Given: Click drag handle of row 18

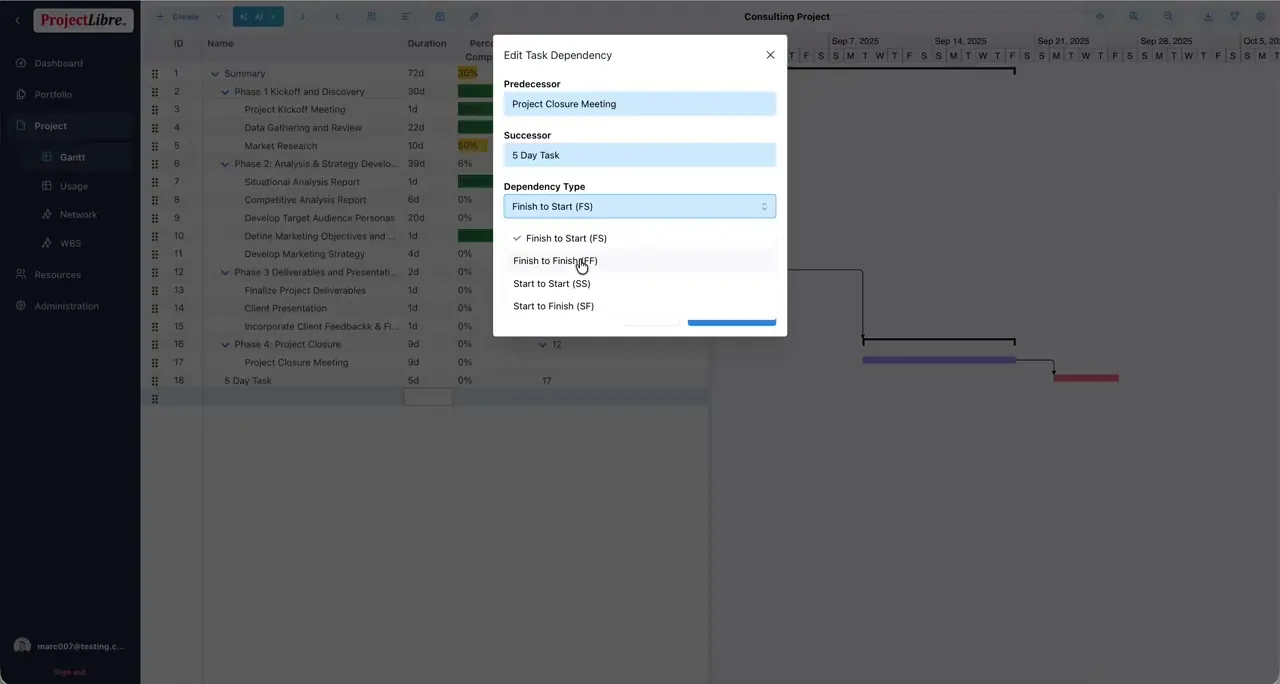Looking at the screenshot, I should pos(154,381).
